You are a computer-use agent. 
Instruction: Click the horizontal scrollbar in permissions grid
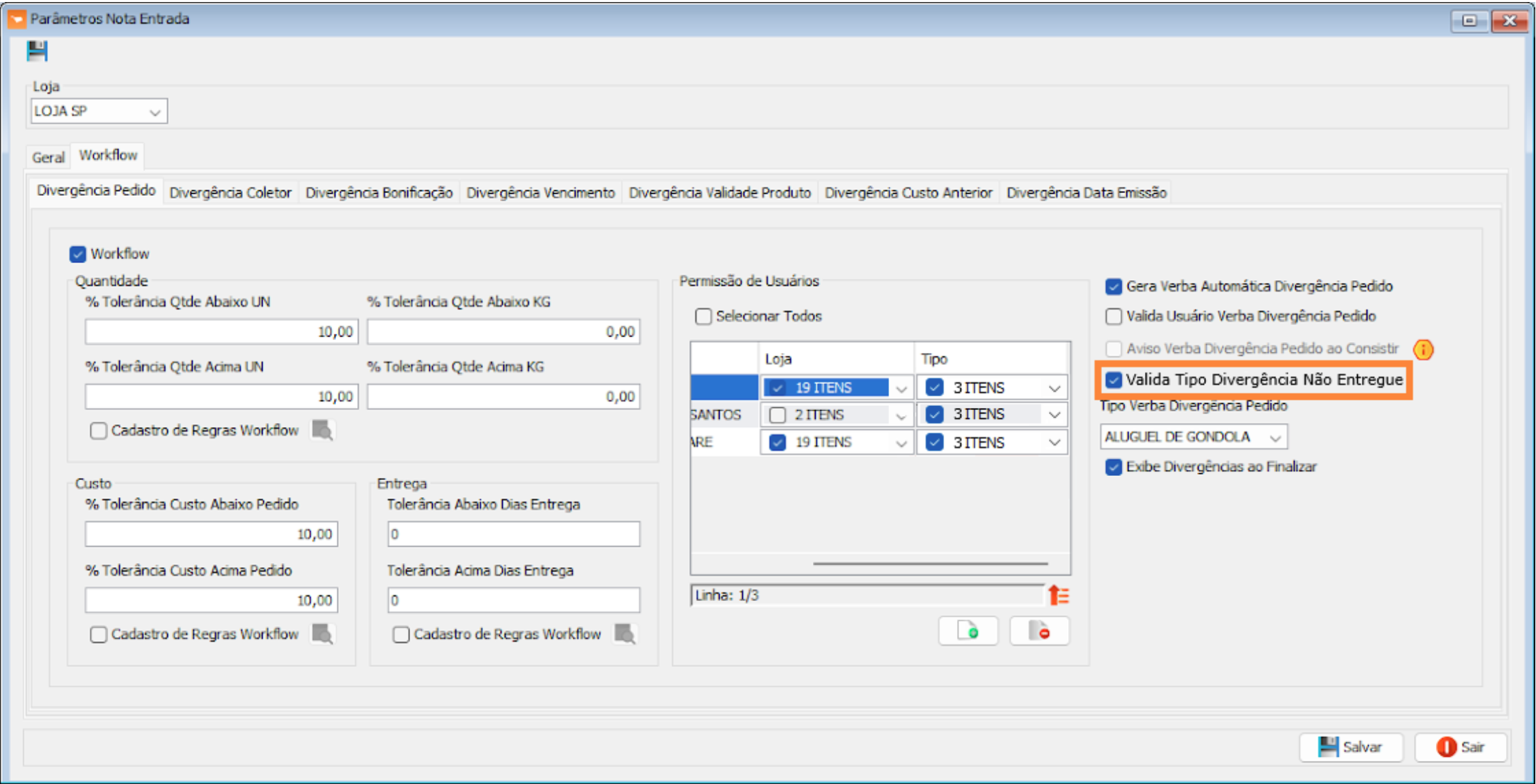click(x=929, y=564)
